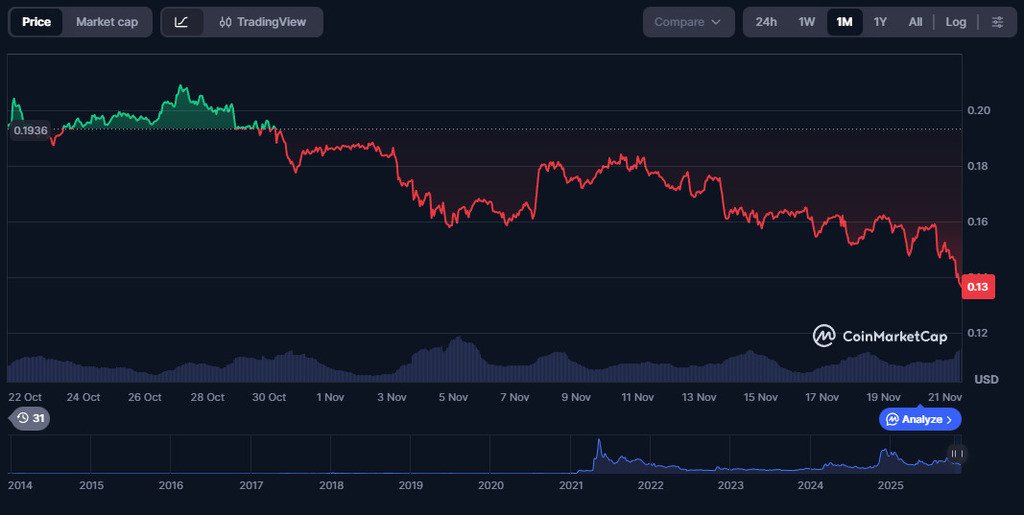The width and height of the screenshot is (1024, 515).
Task: Switch to TradingView chart mode
Action: (x=263, y=22)
